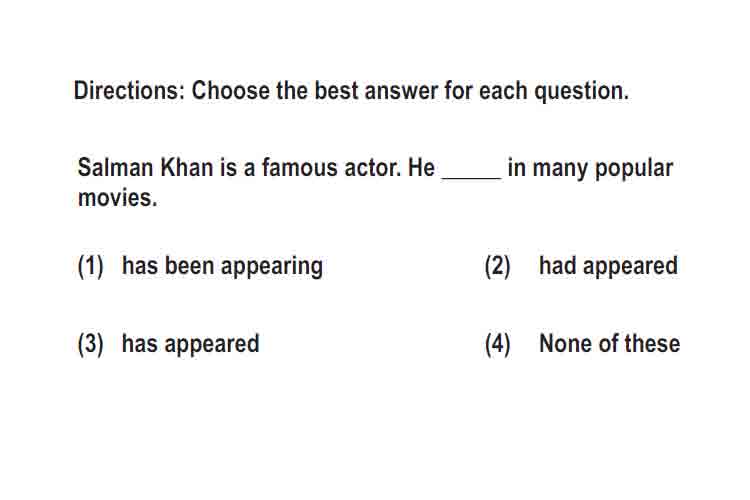Pick the answer "has appeared"
Image resolution: width=750 pixels, height=500 pixels.
tap(190, 344)
